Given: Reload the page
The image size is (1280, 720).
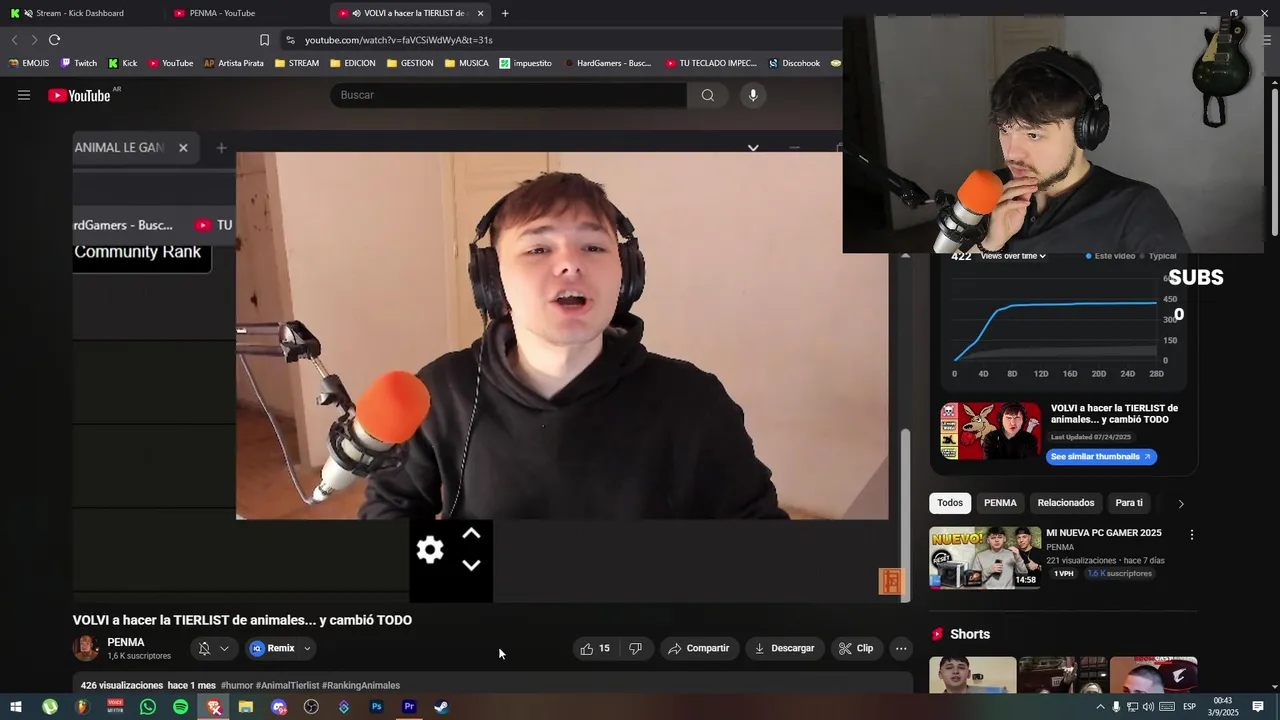Looking at the screenshot, I should pos(54,40).
